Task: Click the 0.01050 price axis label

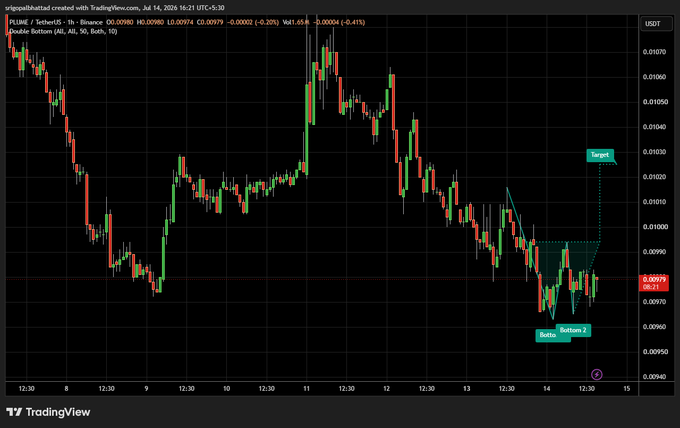Action: pos(654,102)
